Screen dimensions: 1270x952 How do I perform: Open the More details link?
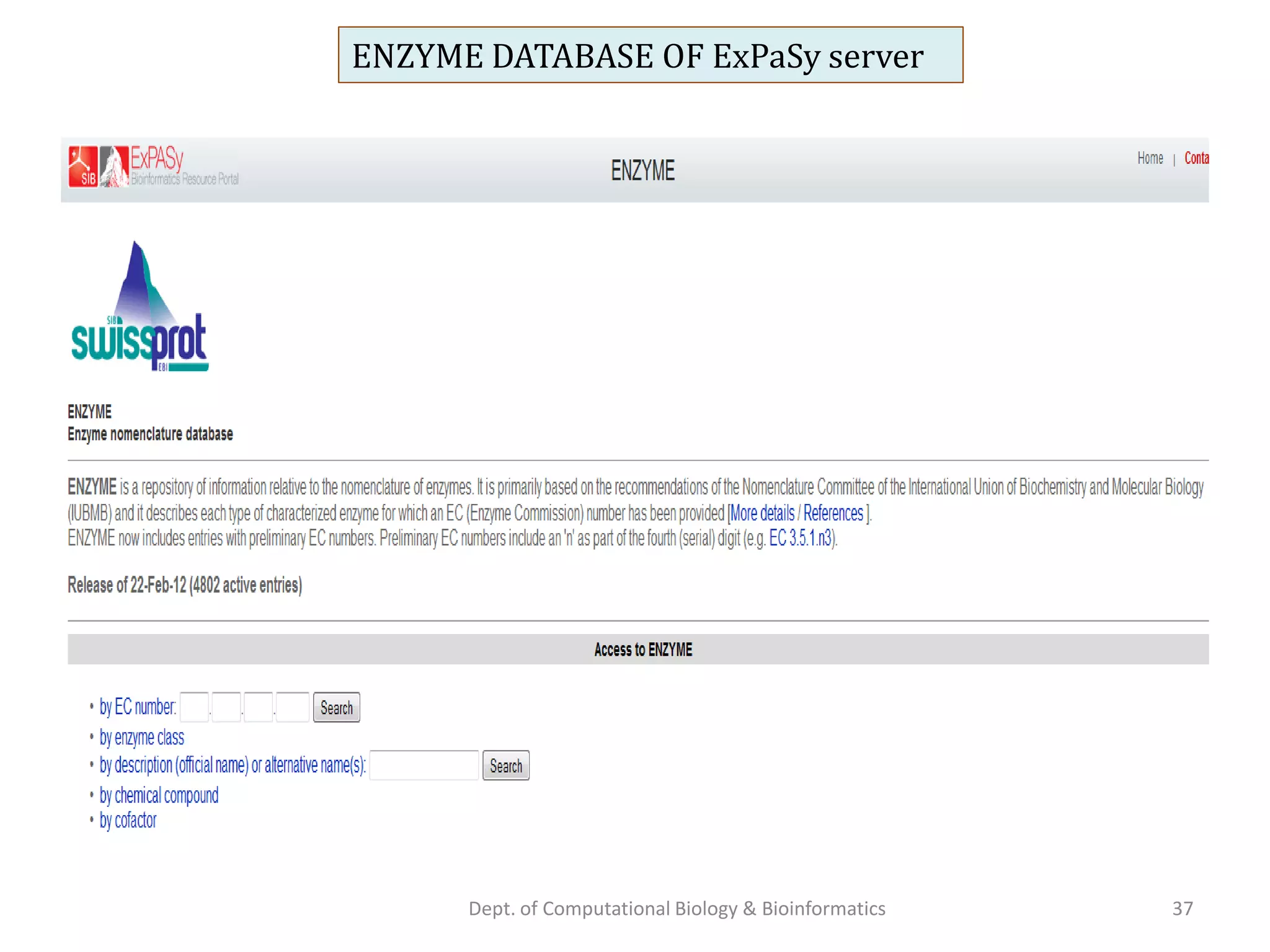[x=763, y=513]
